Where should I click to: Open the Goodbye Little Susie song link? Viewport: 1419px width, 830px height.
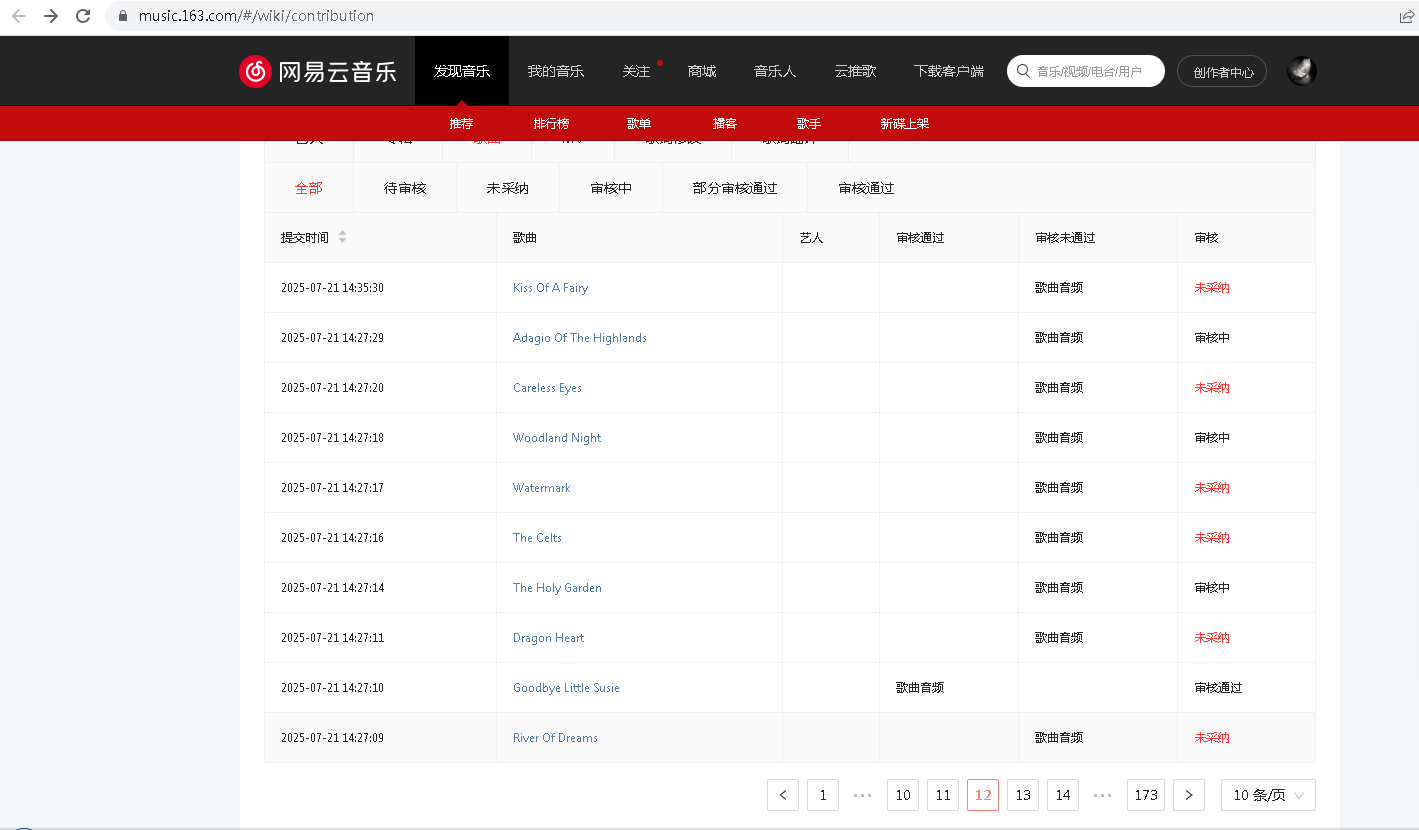click(566, 688)
